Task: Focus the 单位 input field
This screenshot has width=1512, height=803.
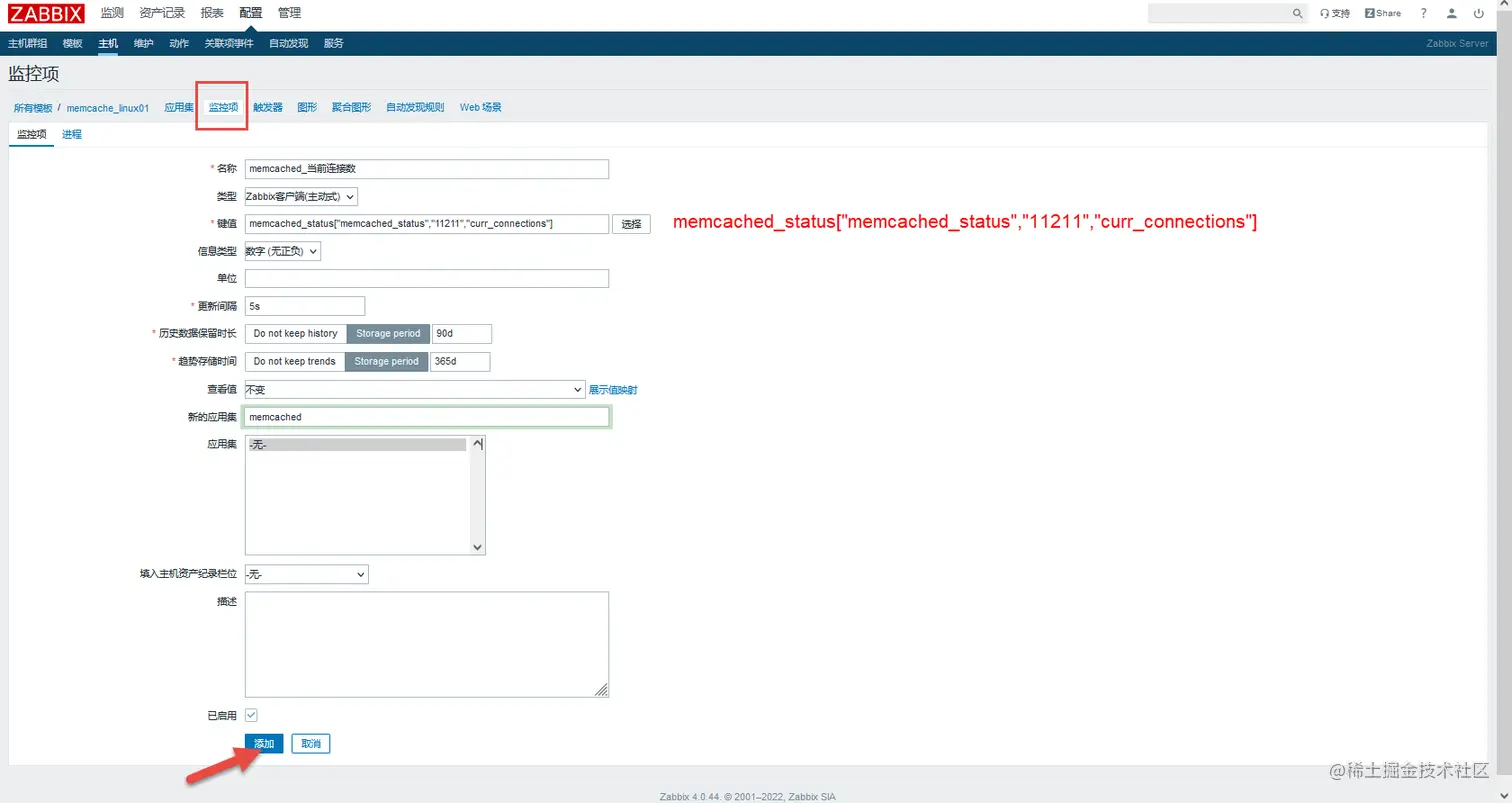Action: coord(427,278)
